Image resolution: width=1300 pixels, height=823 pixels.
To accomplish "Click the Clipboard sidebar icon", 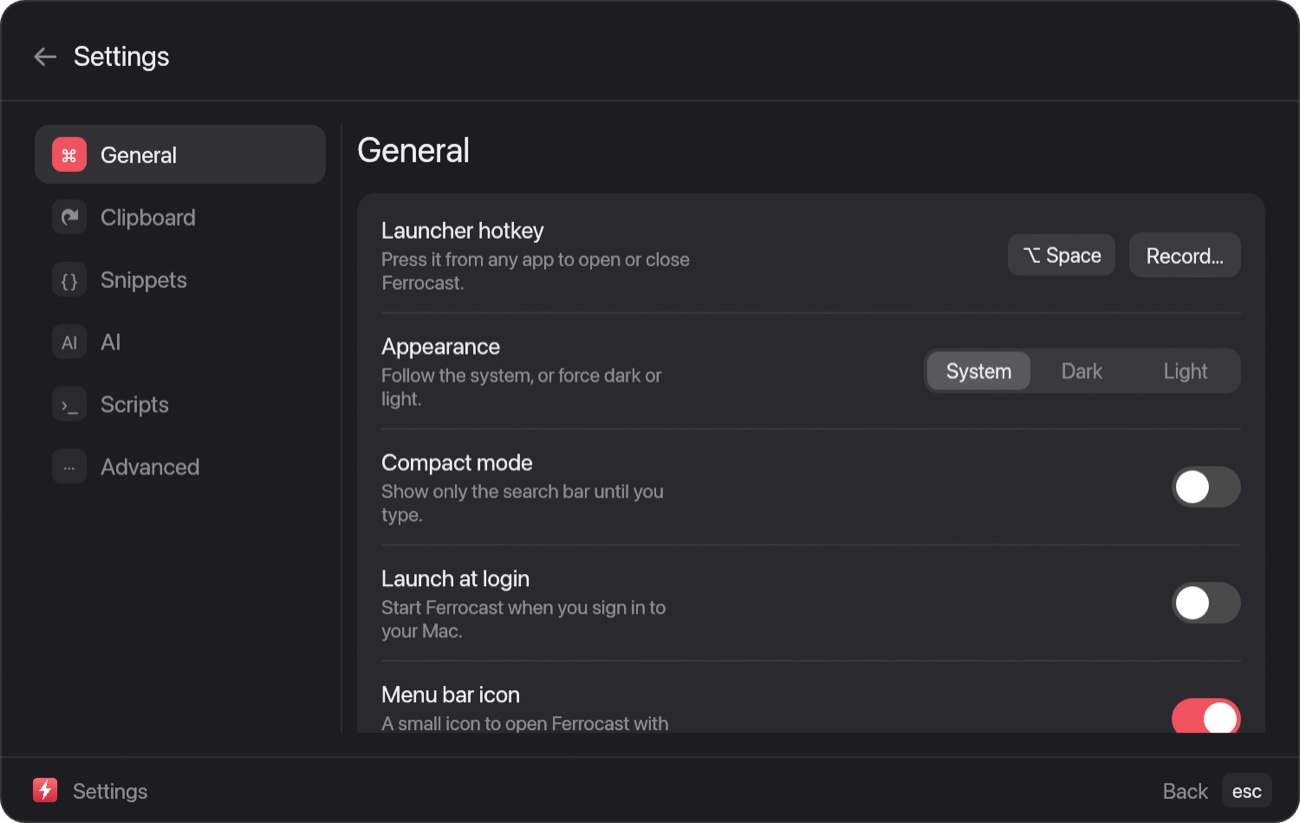I will [69, 217].
